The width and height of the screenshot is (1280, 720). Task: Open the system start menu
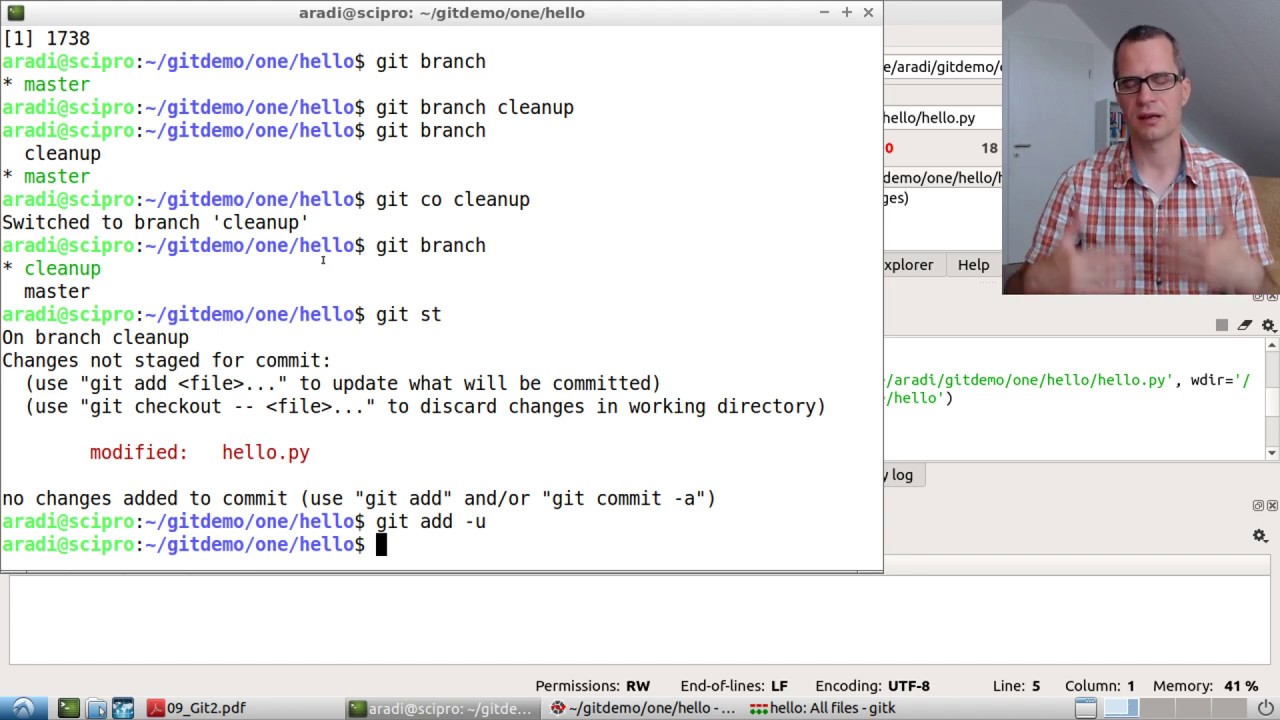tap(22, 708)
